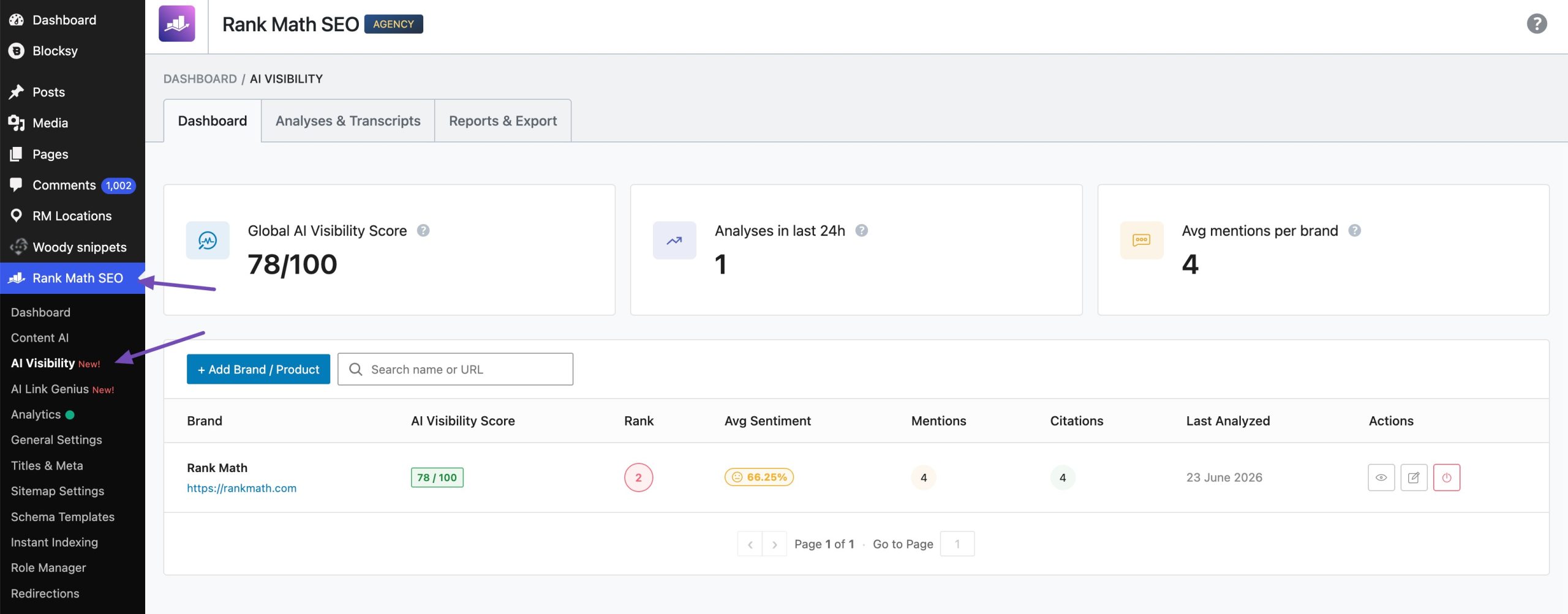1568x614 pixels.
Task: Go to previous page arrow
Action: point(750,544)
